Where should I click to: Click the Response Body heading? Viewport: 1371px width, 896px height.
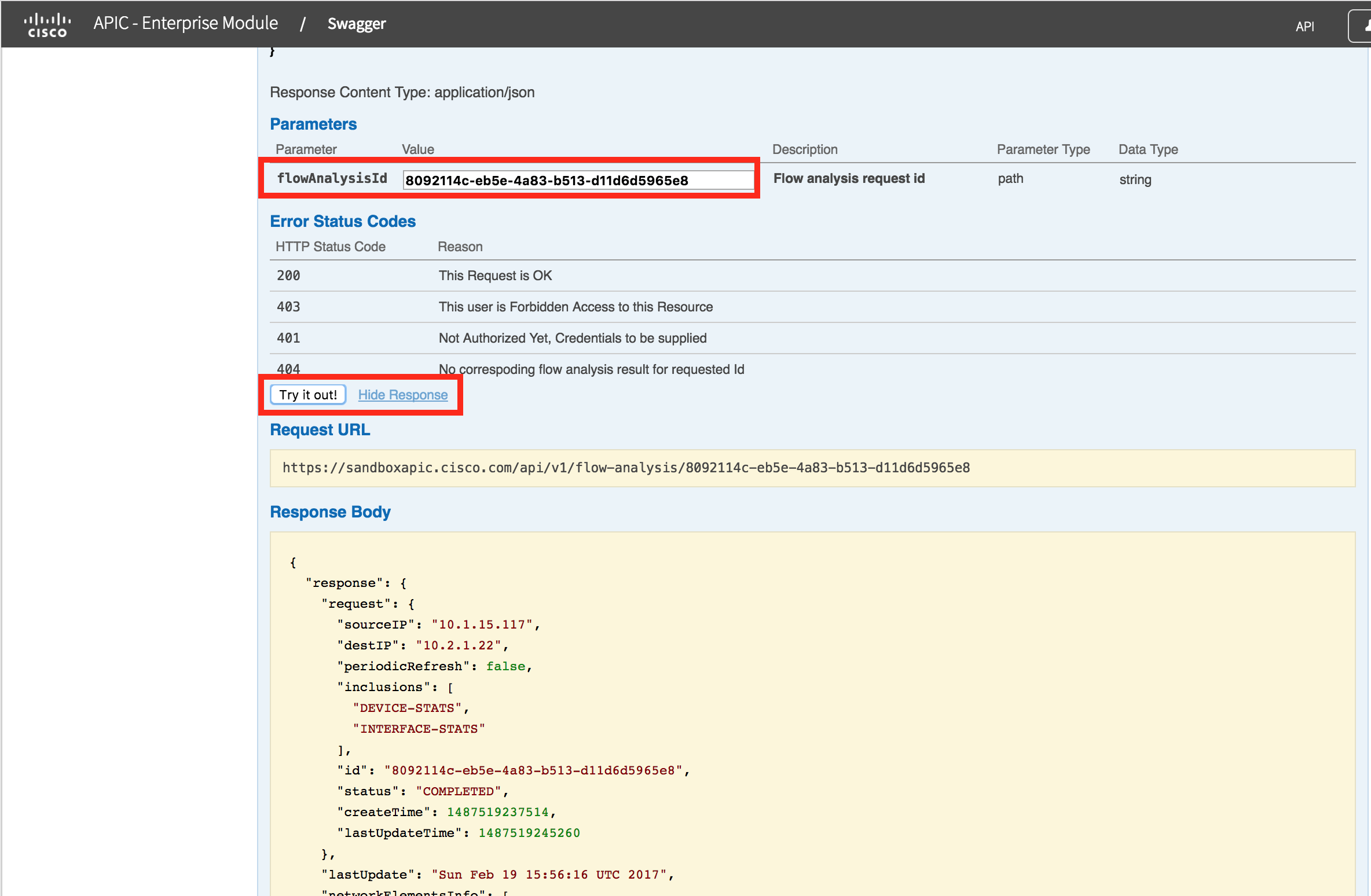330,512
